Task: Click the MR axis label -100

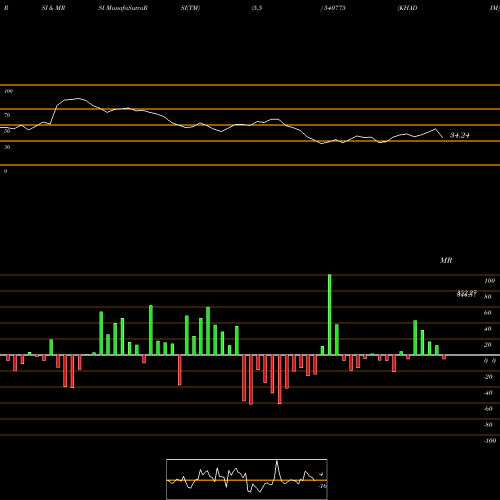Action: pos(490,441)
